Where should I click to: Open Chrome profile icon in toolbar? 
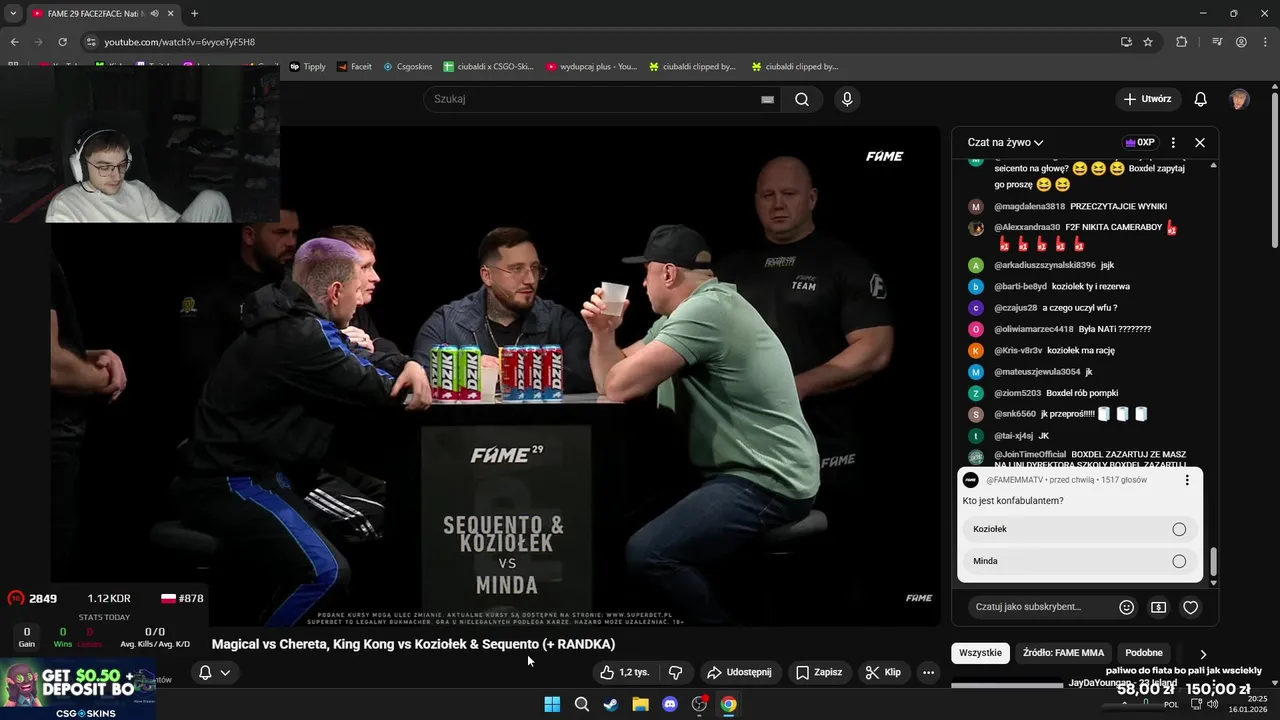point(1241,42)
